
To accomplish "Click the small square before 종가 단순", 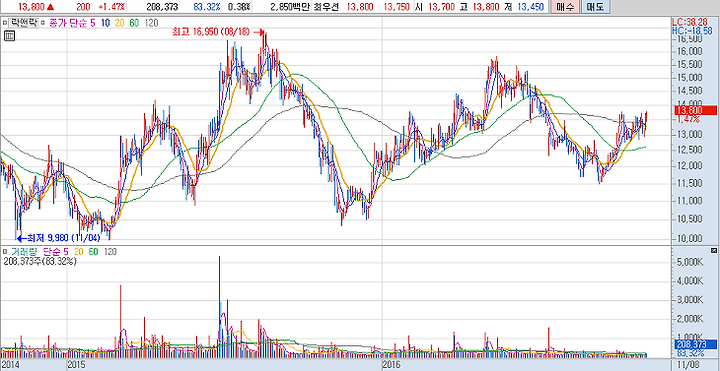I will (42, 22).
